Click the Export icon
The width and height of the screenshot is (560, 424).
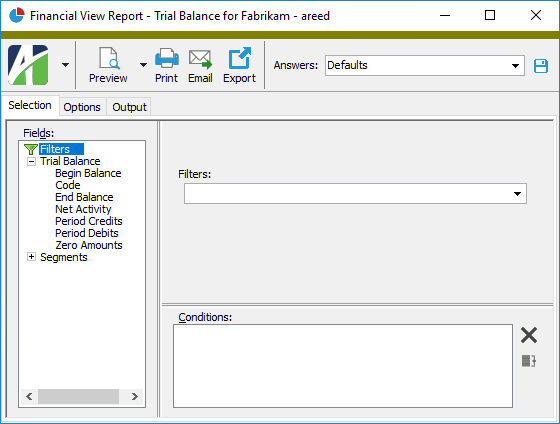240,58
